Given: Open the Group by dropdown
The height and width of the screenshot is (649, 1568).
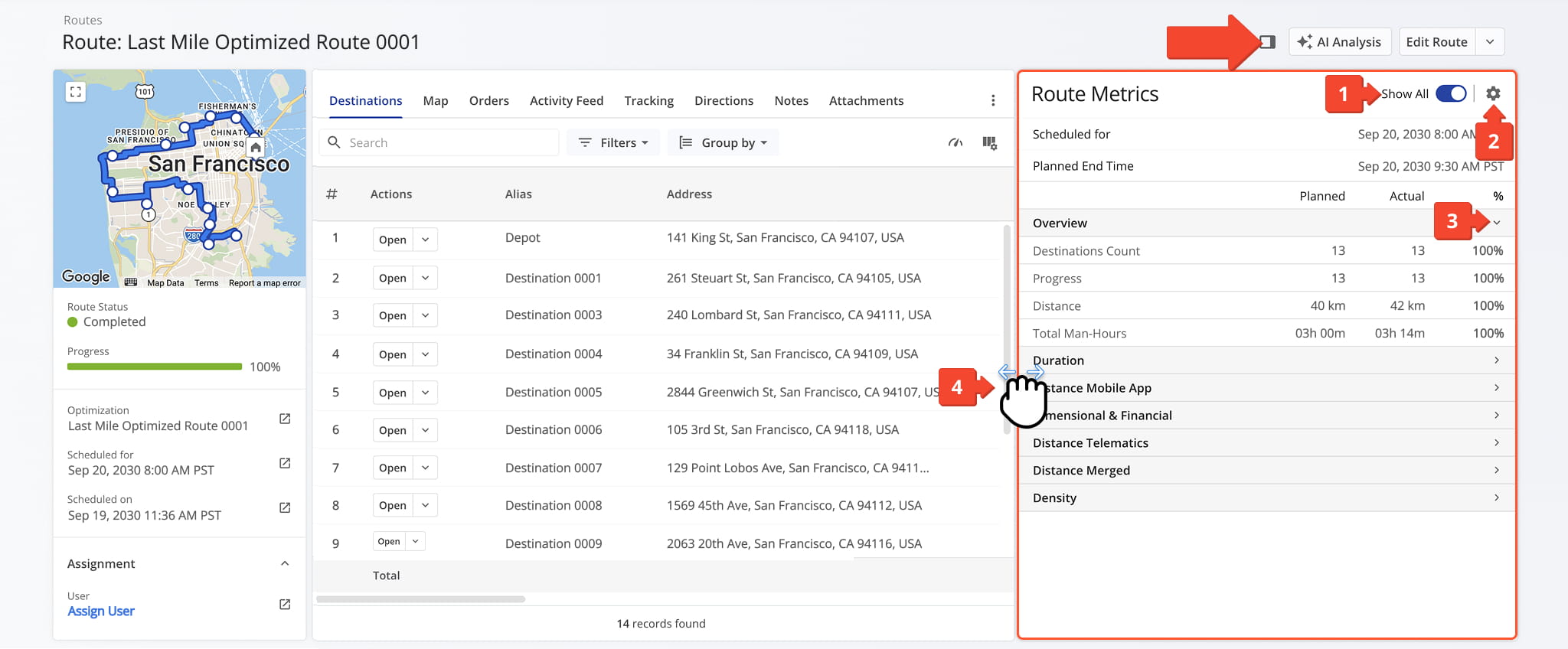Looking at the screenshot, I should [x=724, y=142].
